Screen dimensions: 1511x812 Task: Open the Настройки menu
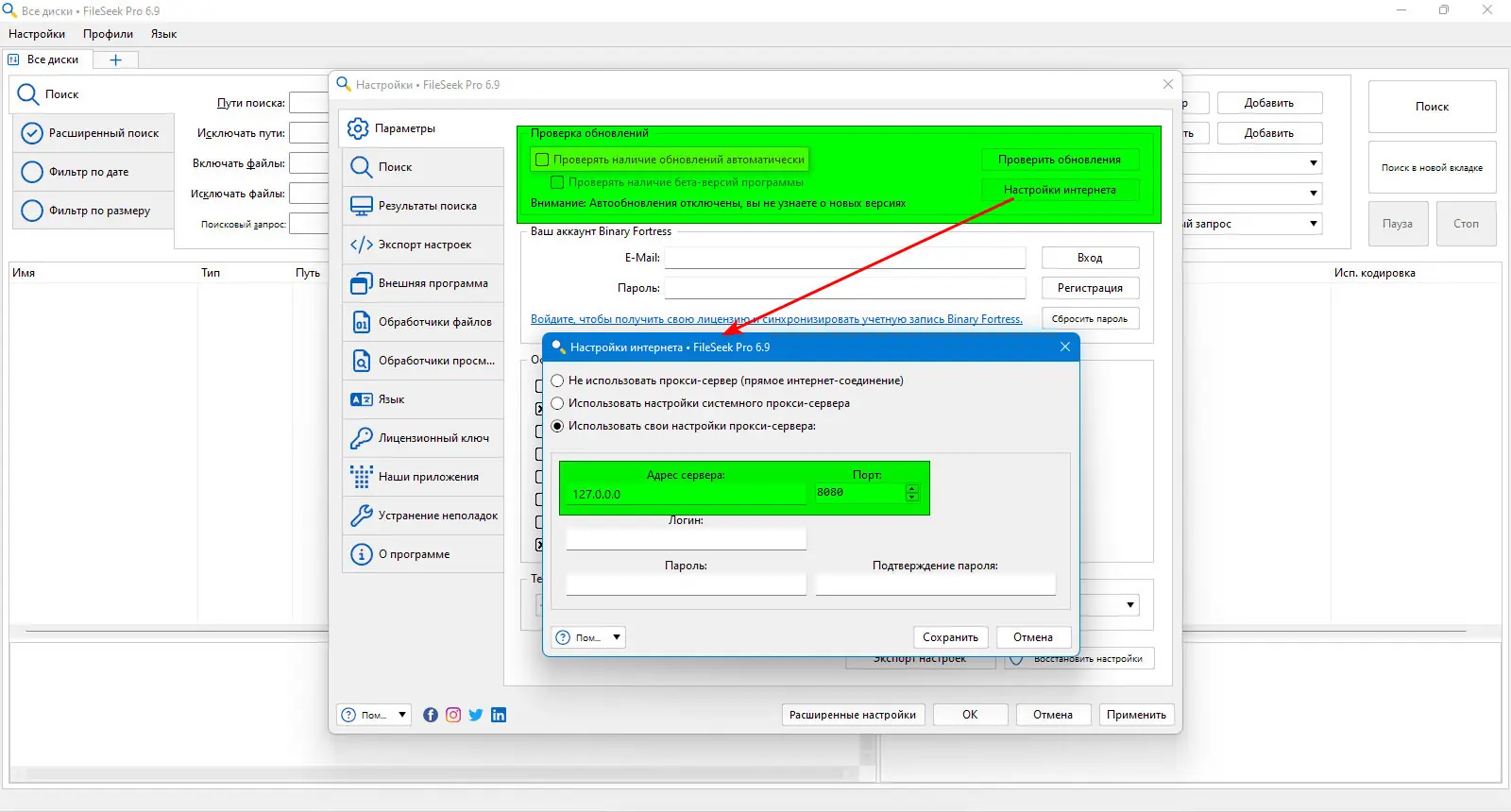click(37, 34)
